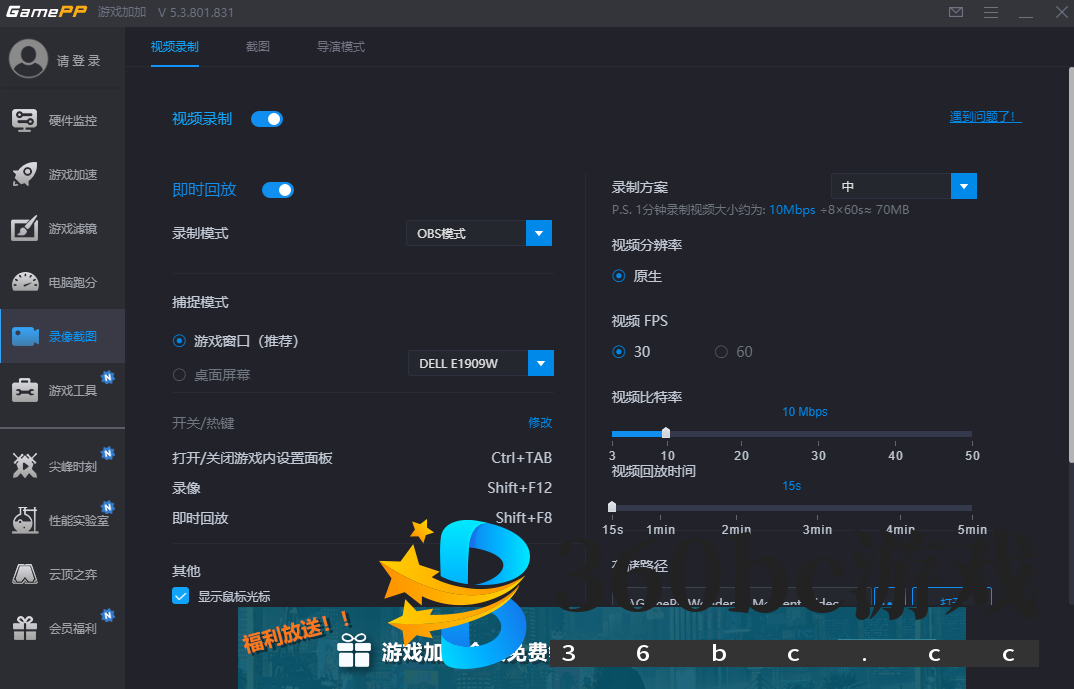Screen dimensions: 1074x689
Task: Disable the 视频录制 recording toggle
Action: [x=267, y=118]
